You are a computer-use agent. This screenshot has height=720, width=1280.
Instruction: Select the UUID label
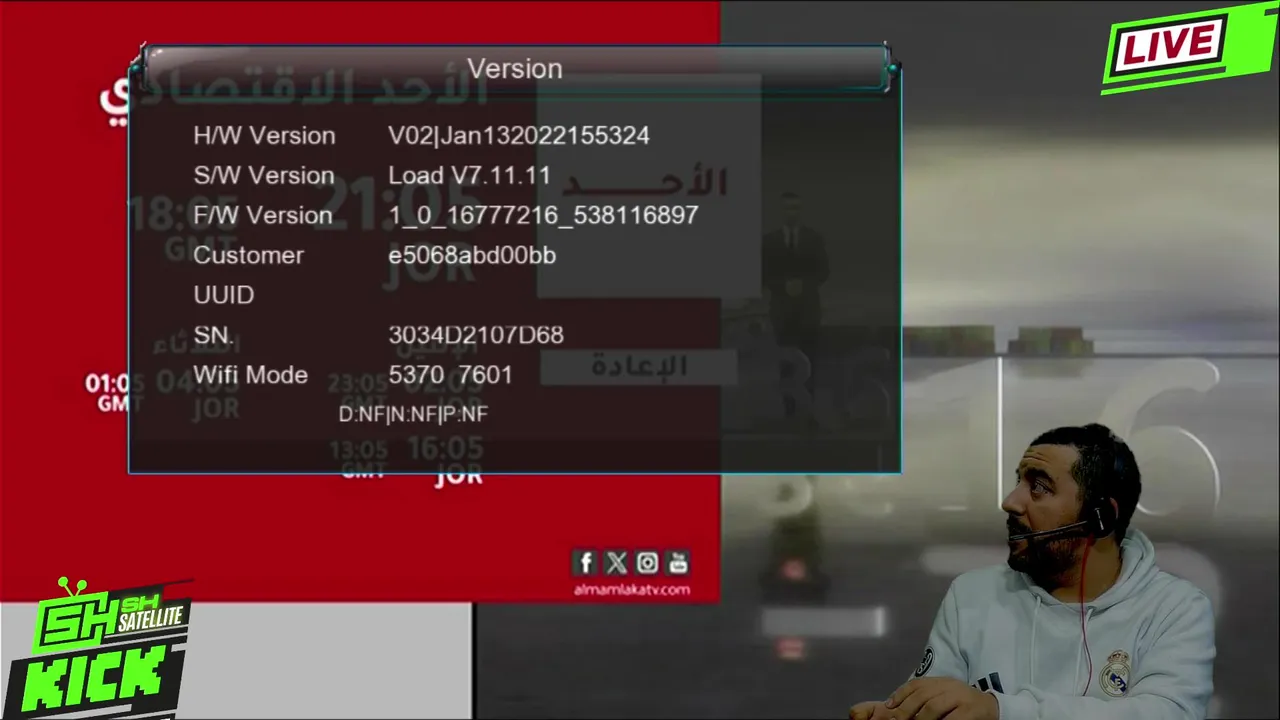coord(224,295)
